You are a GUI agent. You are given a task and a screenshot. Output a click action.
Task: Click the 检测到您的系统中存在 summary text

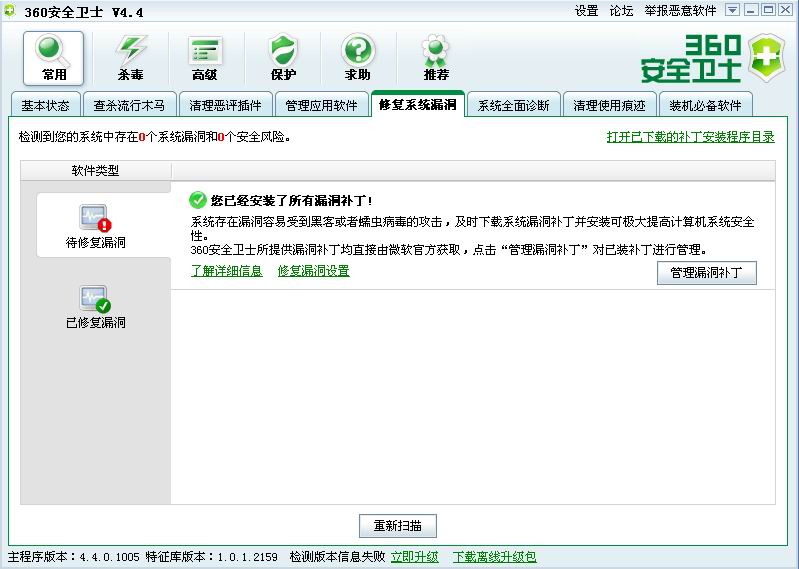pyautogui.click(x=154, y=137)
